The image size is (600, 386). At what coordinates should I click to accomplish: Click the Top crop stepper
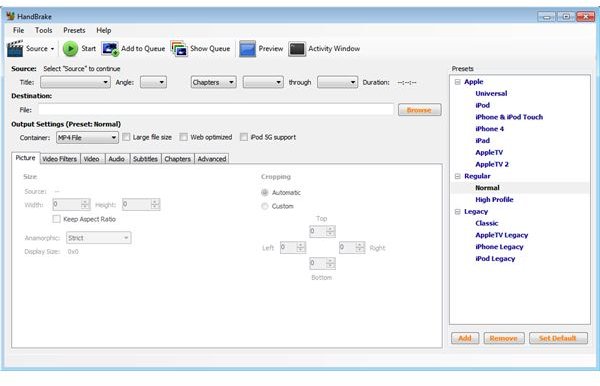322,231
